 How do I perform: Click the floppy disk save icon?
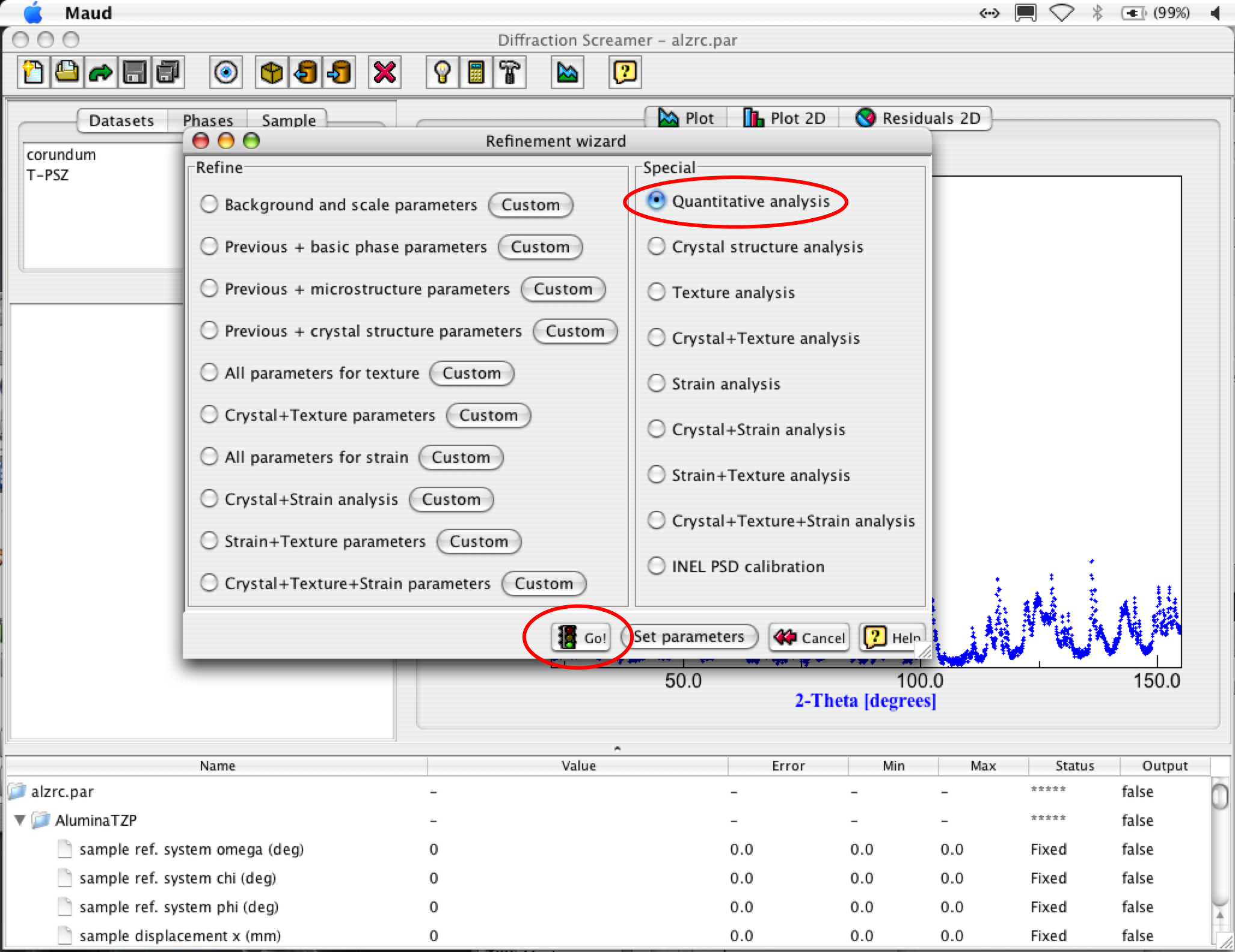(134, 73)
